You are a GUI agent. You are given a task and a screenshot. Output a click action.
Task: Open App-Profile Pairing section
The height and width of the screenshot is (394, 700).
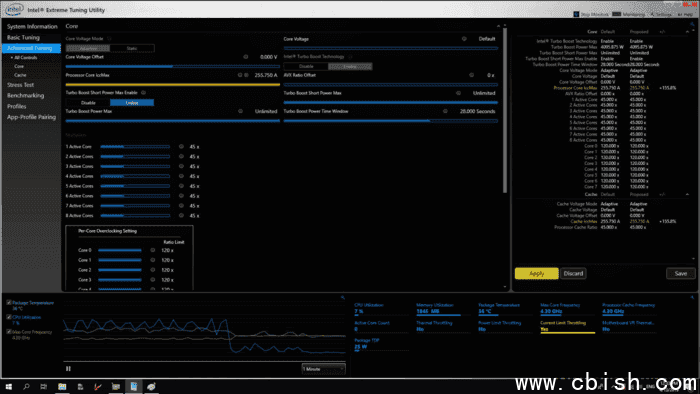[32, 117]
